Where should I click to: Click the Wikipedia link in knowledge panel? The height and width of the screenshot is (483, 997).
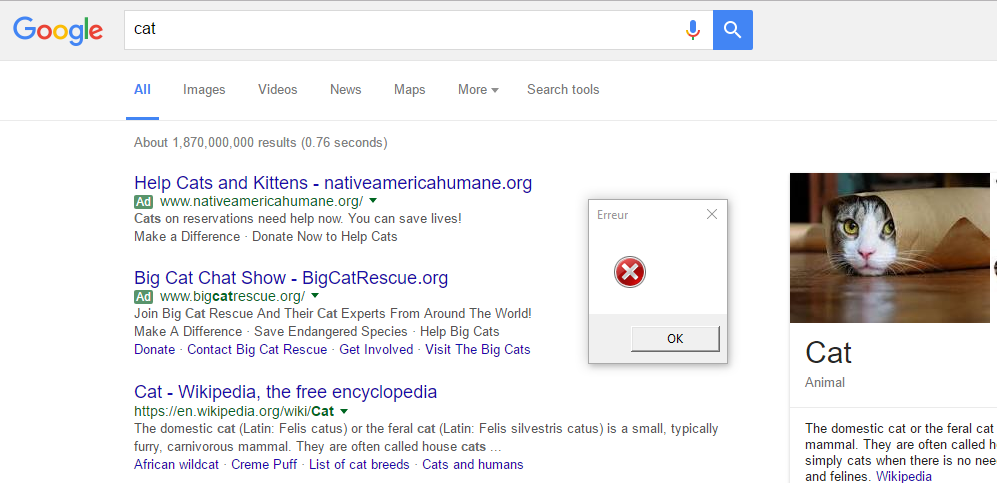pos(904,477)
